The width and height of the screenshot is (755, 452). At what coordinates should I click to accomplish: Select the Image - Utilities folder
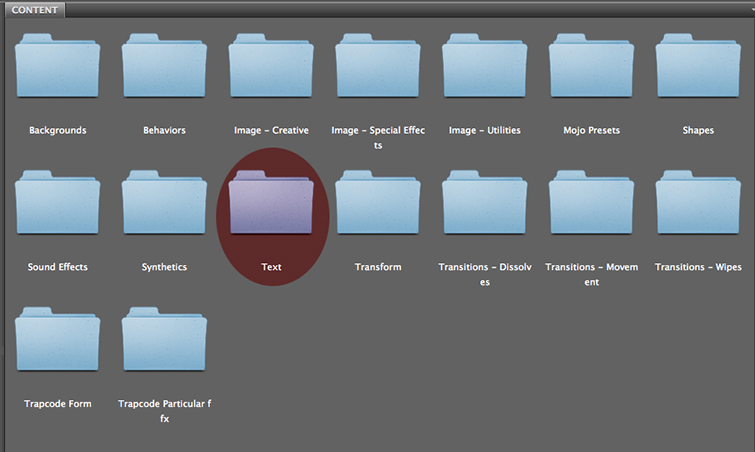point(484,68)
